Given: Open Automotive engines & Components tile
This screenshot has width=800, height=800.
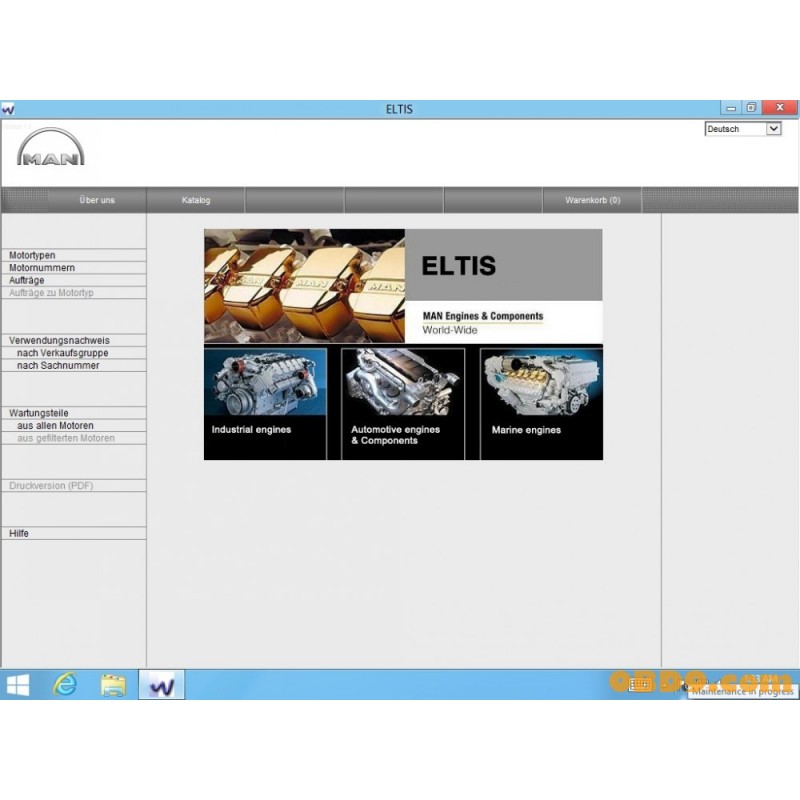Looking at the screenshot, I should pos(403,404).
